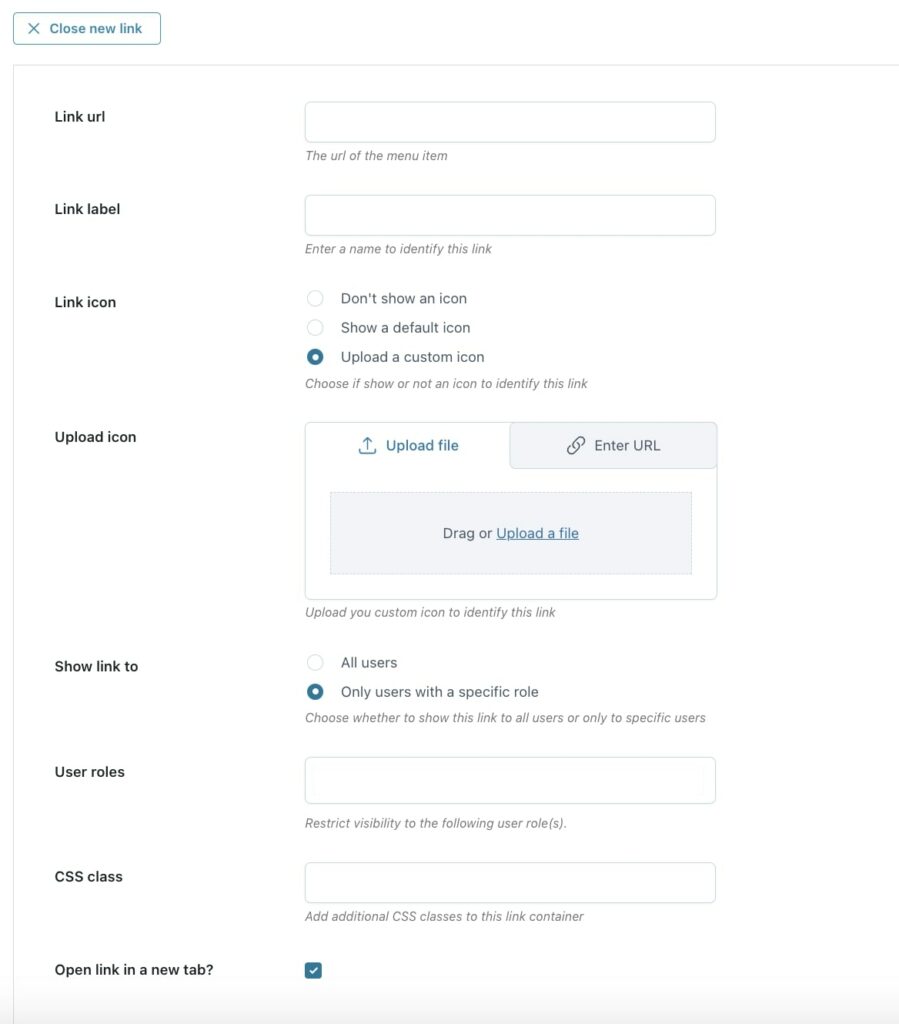
Task: Switch to the Enter URL tab
Action: point(613,445)
